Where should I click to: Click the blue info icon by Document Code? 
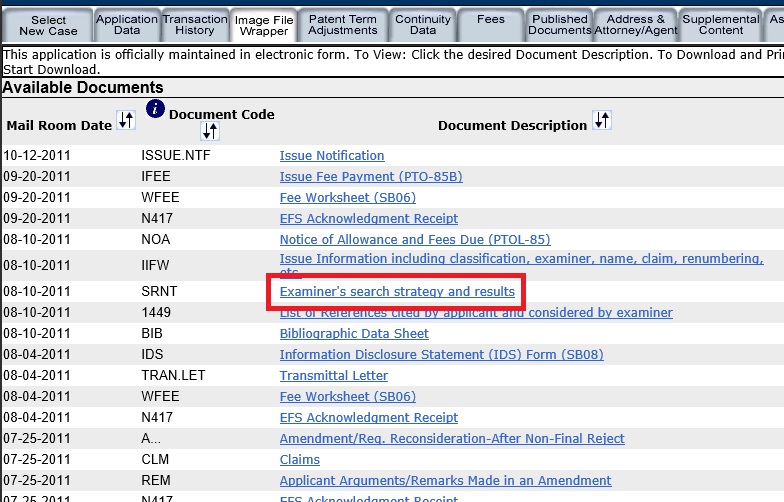(155, 108)
